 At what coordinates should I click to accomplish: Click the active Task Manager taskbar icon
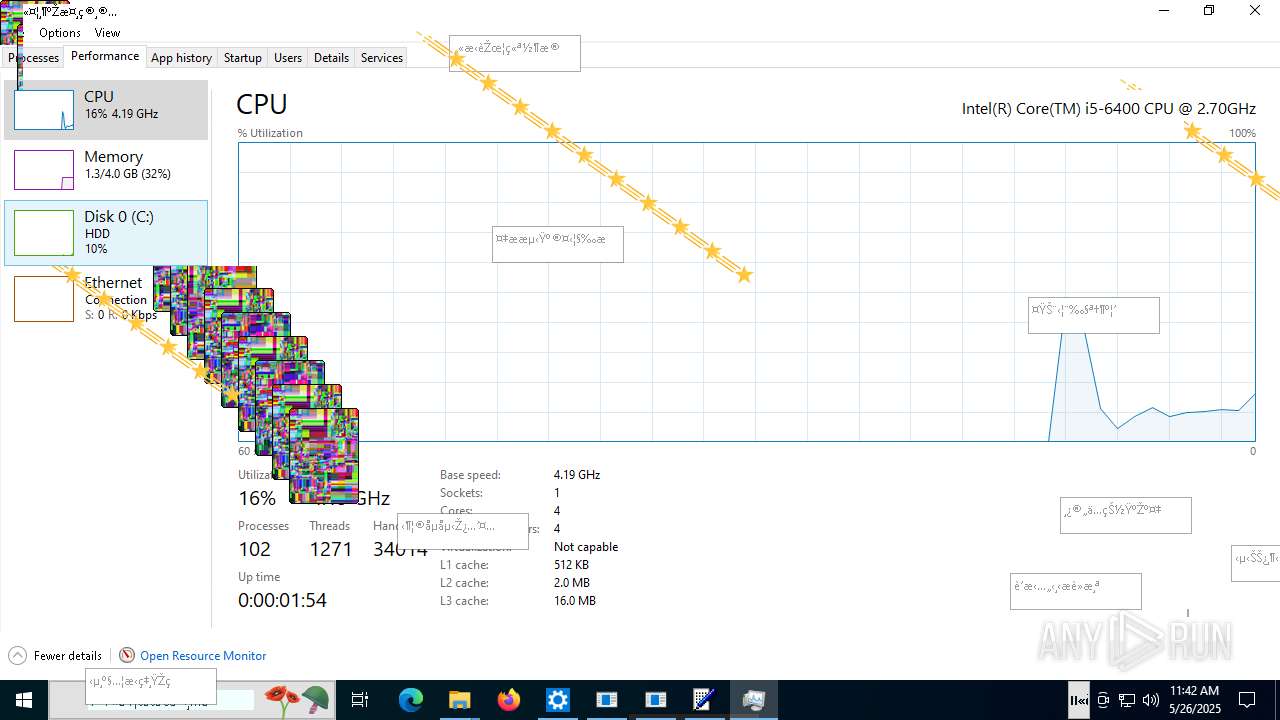(753, 700)
